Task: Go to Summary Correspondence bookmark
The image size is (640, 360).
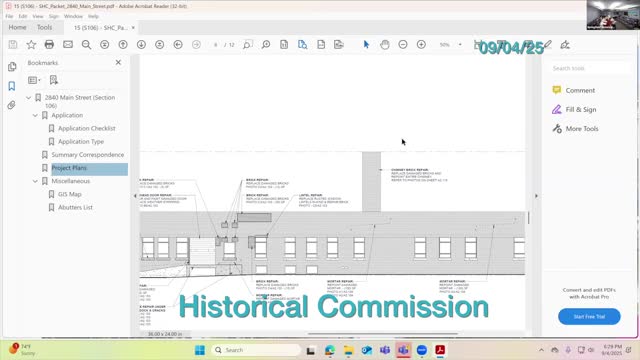Action: [x=88, y=155]
